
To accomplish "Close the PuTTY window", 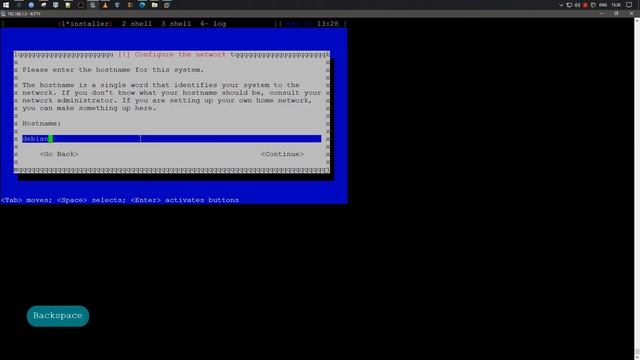I will 631,14.
